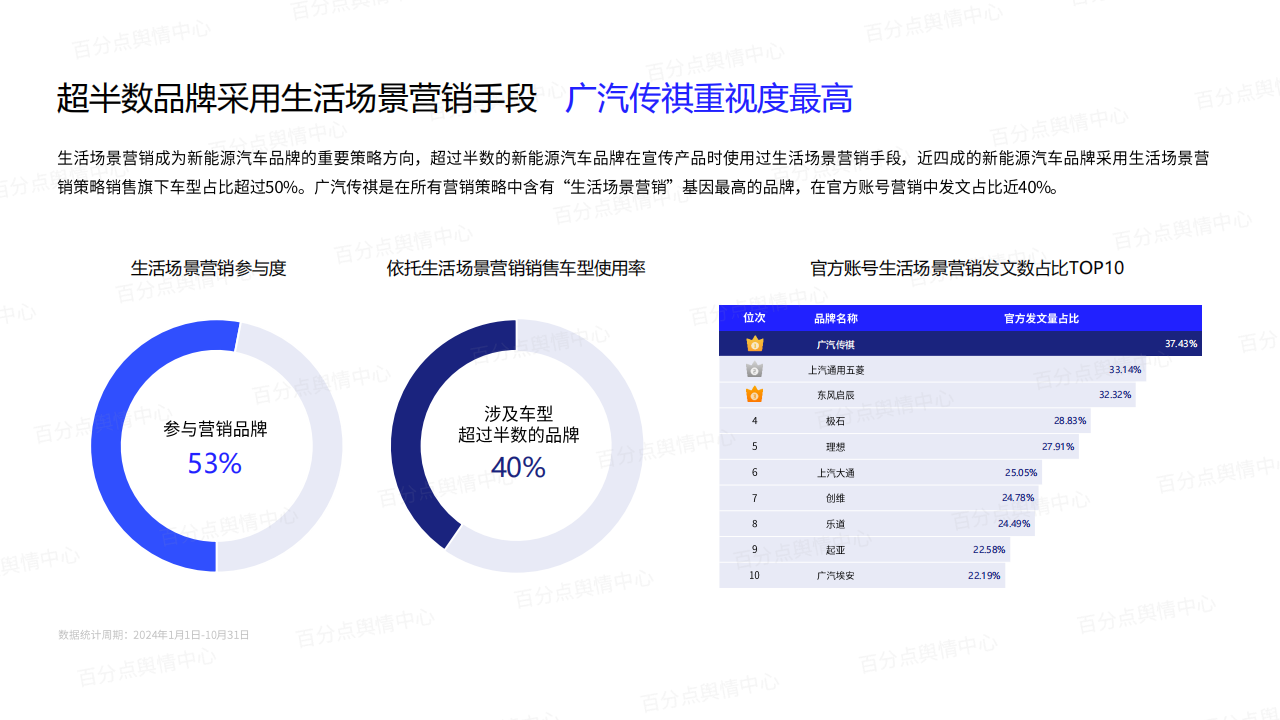Image resolution: width=1280 pixels, height=720 pixels.
Task: Select the black headline text 超半数品牌采用生活场景营销手段
Action: tap(297, 100)
